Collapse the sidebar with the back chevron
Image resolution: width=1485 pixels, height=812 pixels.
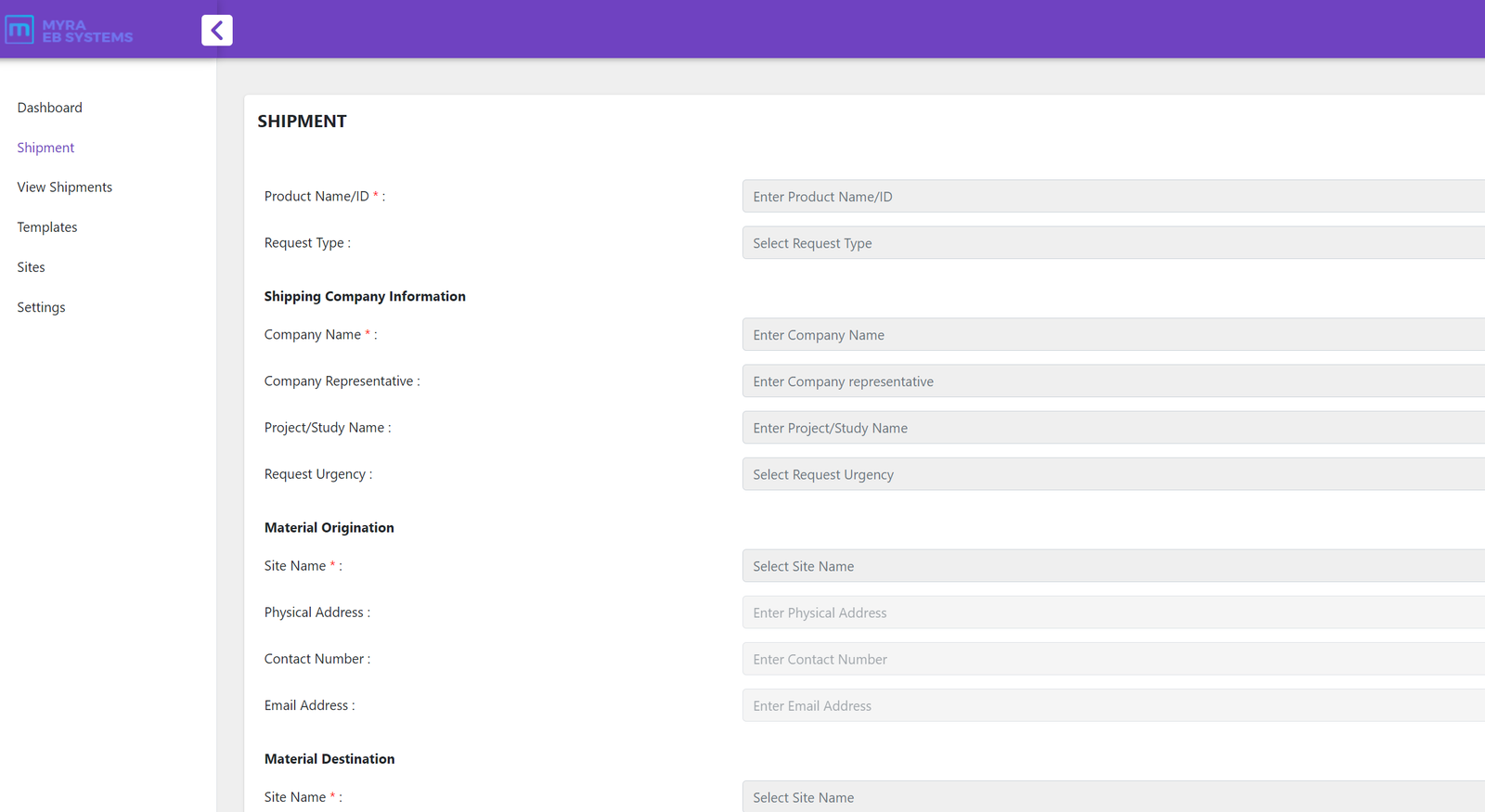pos(217,31)
